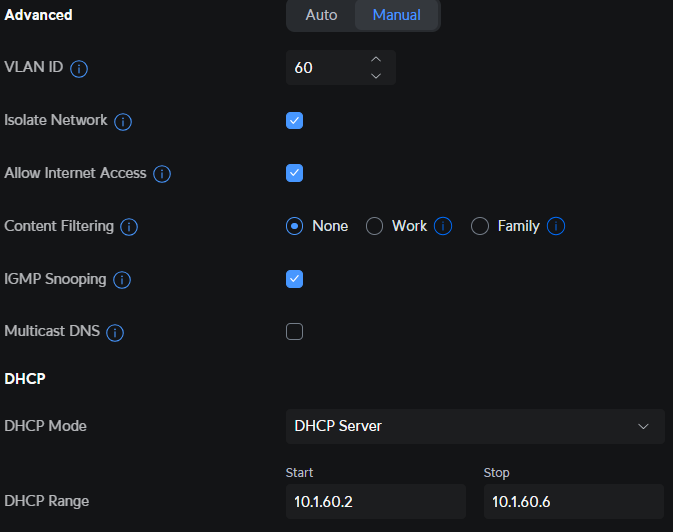Click the DHCP Range Start field
The height and width of the screenshot is (532, 673).
click(375, 501)
